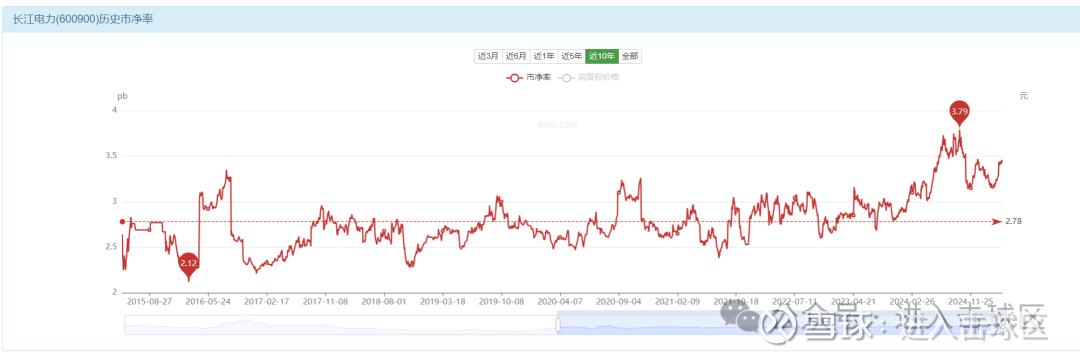Viewport: 1080px width, 360px height.
Task: Show 全部 historical data
Action: pos(630,56)
